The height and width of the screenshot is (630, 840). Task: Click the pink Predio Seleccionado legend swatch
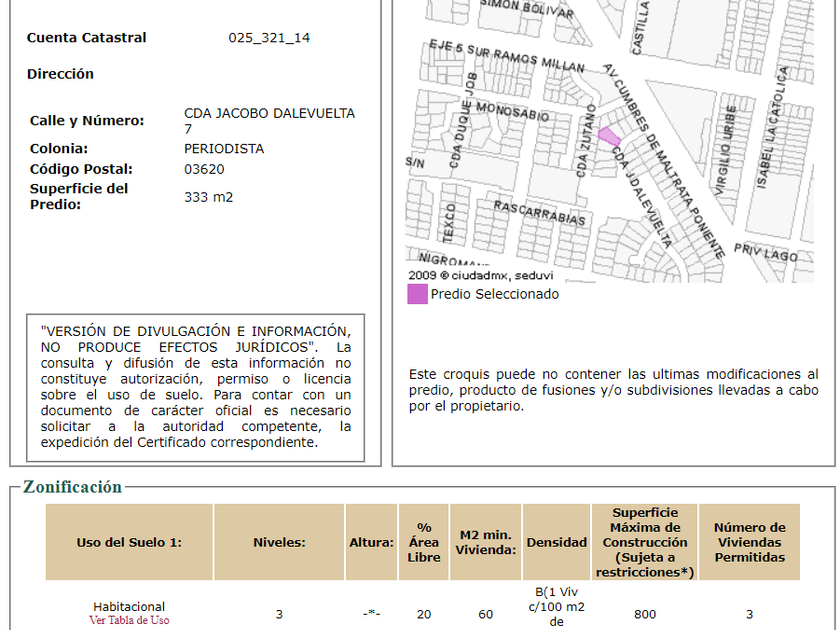[417, 294]
